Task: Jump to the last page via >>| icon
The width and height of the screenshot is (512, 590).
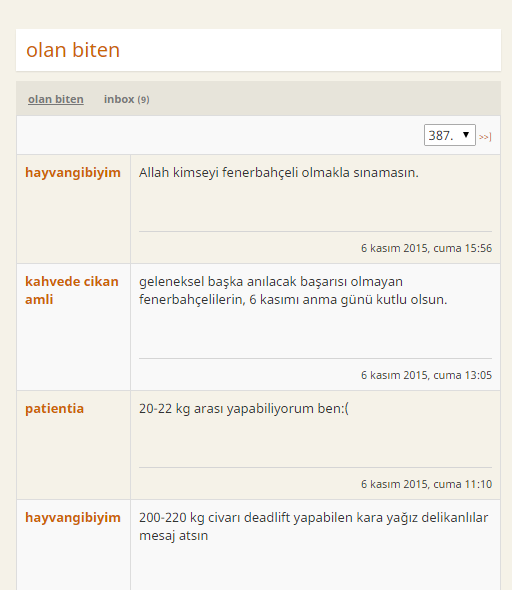Action: (485, 136)
